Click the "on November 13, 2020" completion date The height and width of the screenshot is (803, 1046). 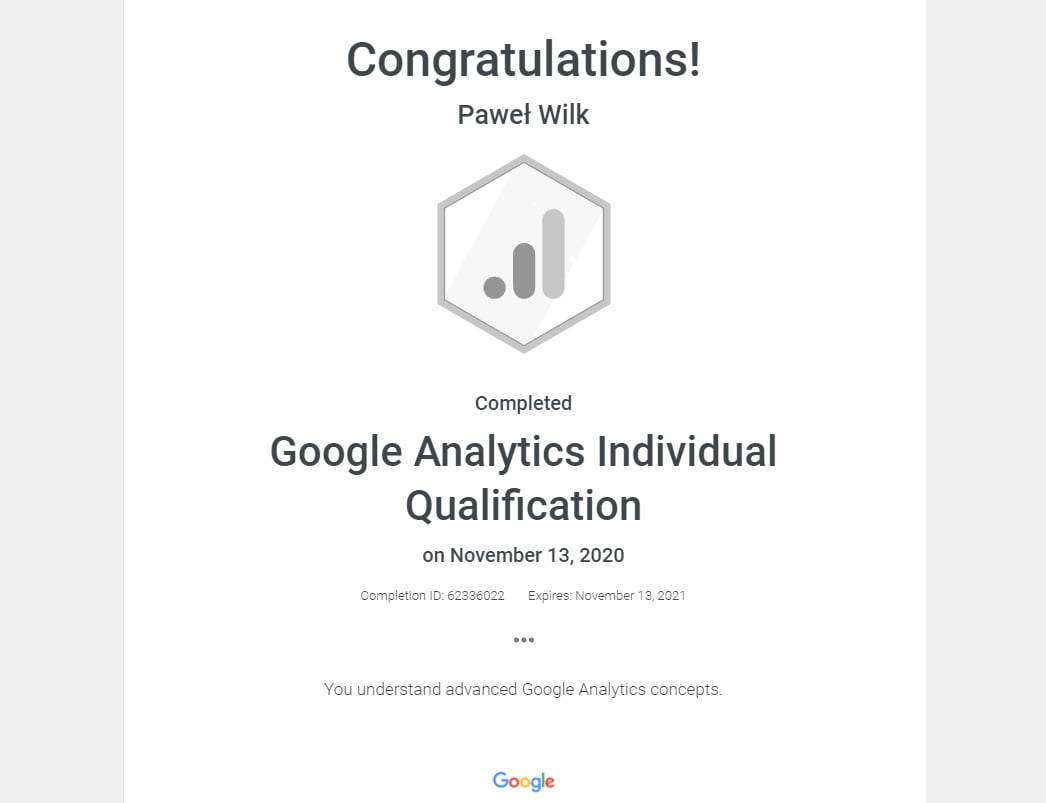[523, 555]
